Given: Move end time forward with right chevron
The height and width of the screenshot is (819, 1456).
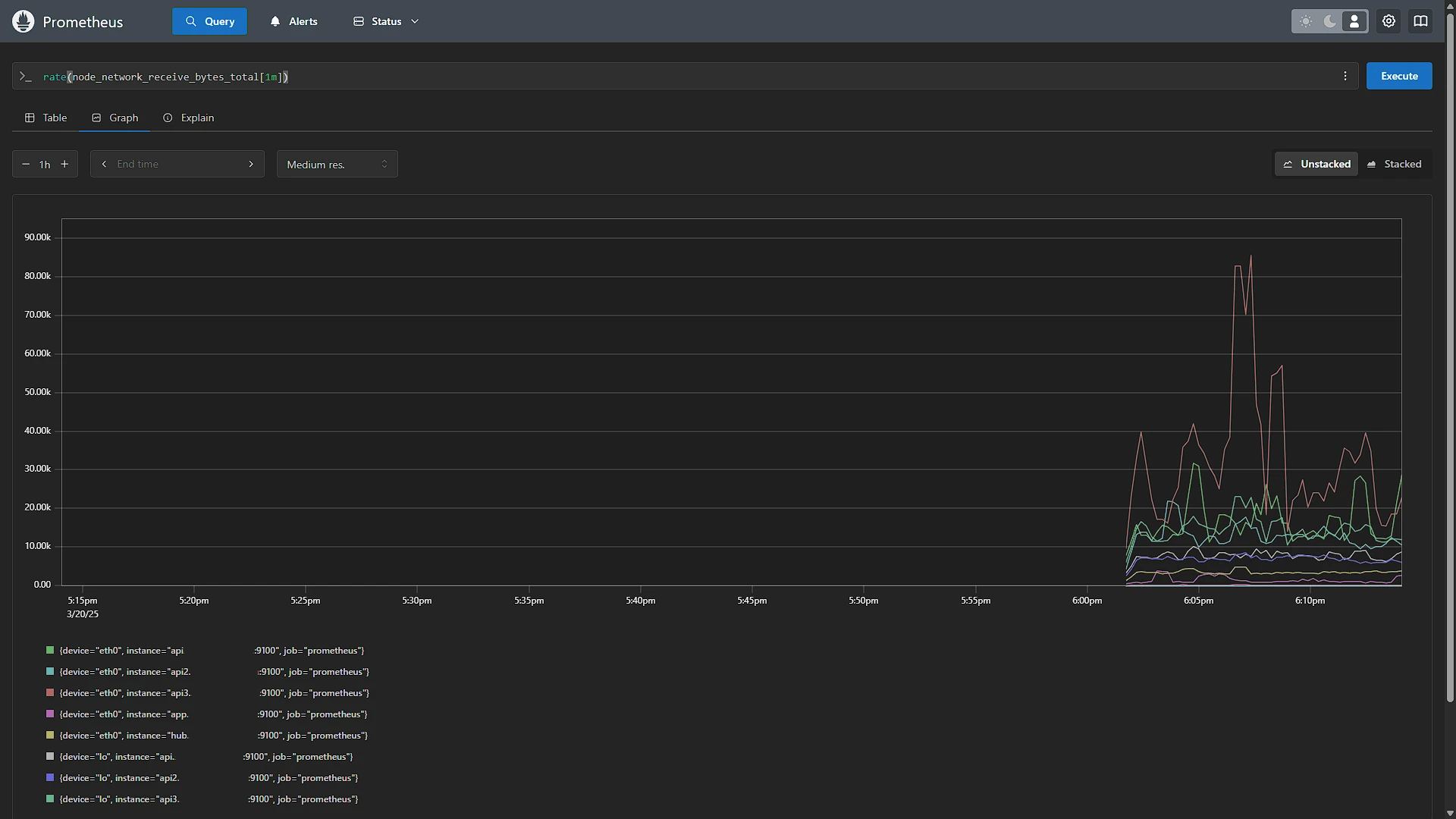Looking at the screenshot, I should pos(251,164).
